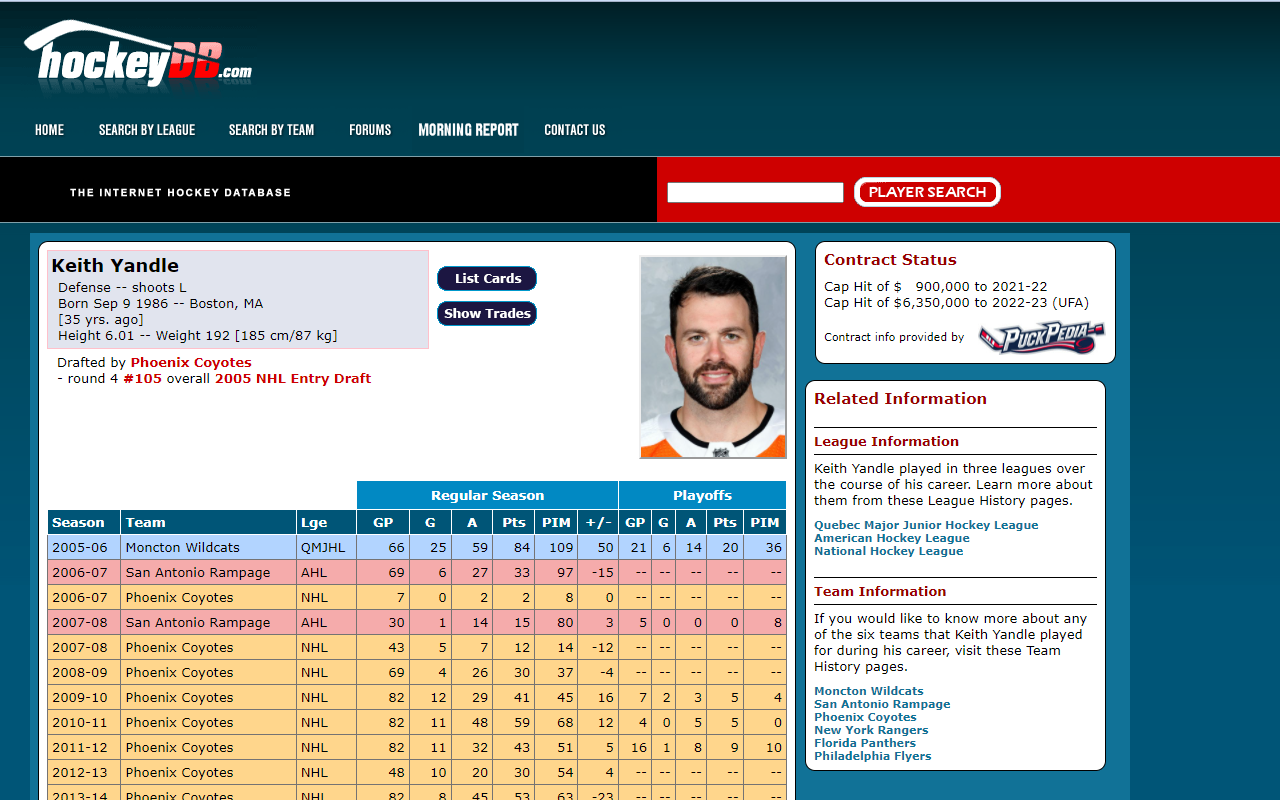Open the 2005 NHL Entry Draft link
This screenshot has height=800, width=1280.
click(x=291, y=378)
